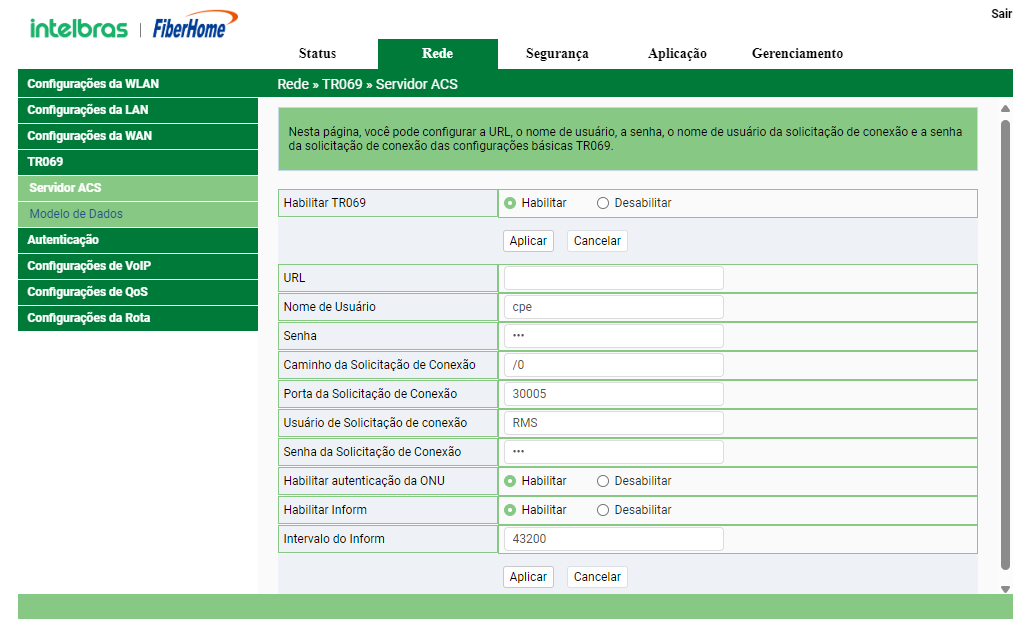
Task: Click the vertical scrollbar thumb
Action: (1006, 345)
